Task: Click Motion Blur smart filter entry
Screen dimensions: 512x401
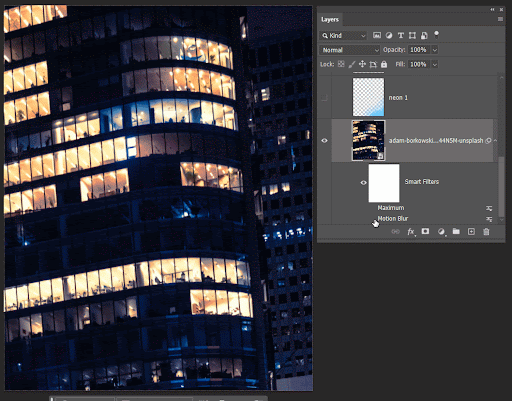Action: pyautogui.click(x=393, y=219)
